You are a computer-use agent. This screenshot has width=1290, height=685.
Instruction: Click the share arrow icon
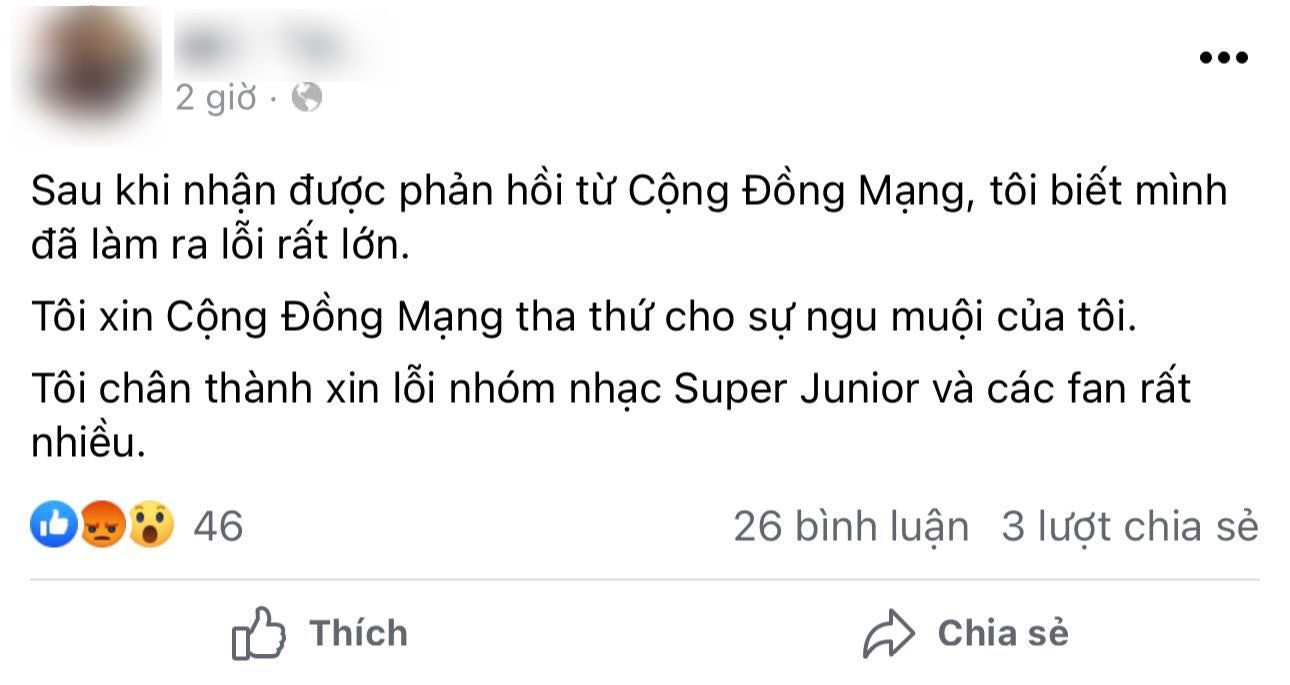(x=889, y=634)
